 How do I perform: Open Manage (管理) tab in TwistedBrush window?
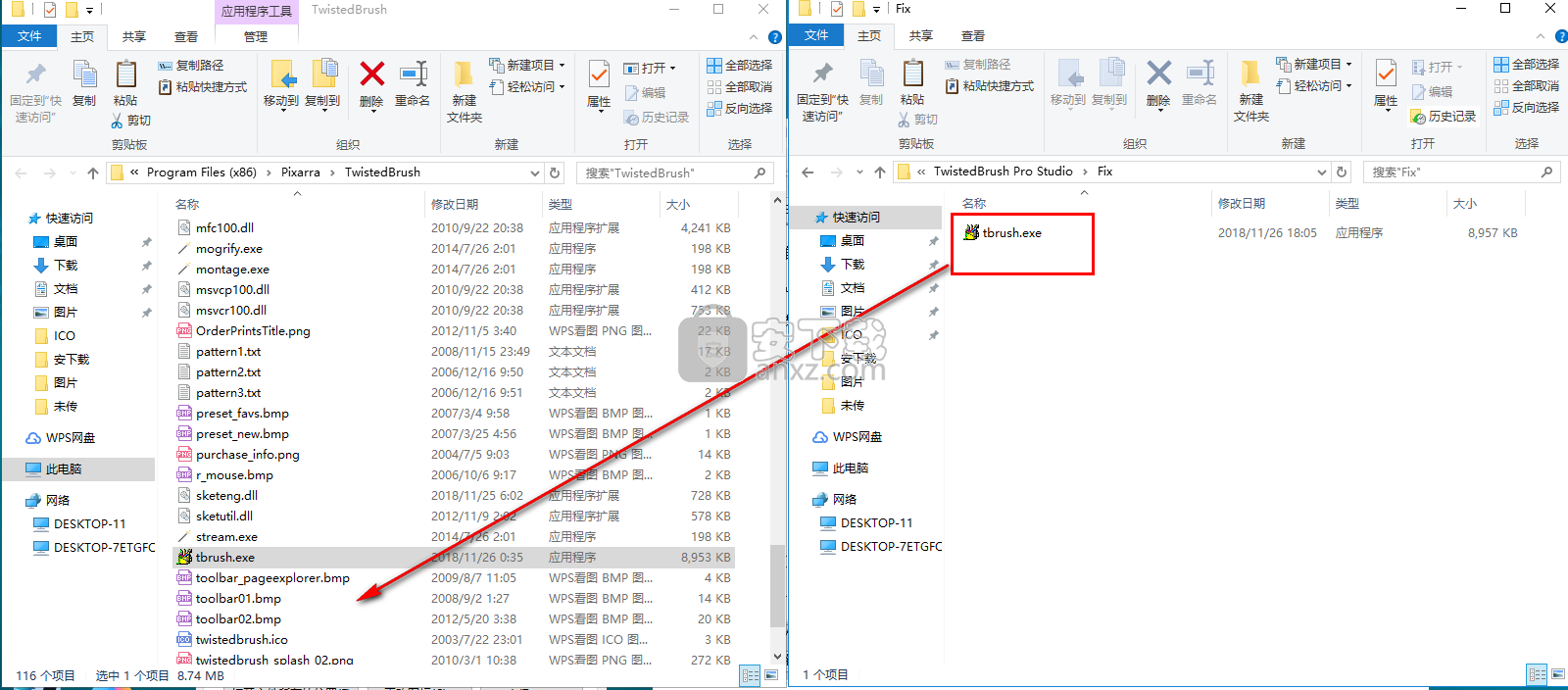pyautogui.click(x=256, y=37)
